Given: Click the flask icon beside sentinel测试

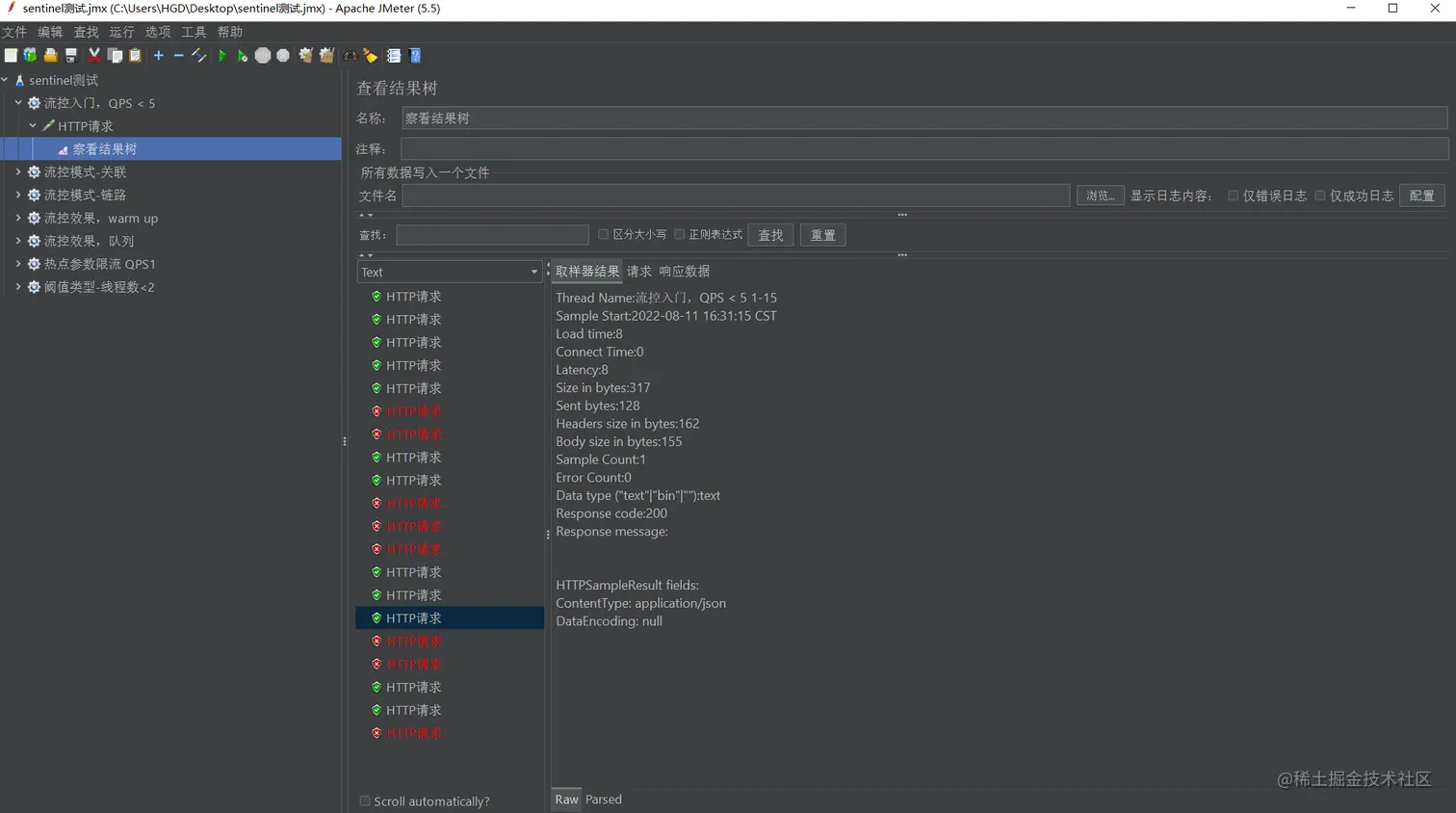Looking at the screenshot, I should 19,81.
